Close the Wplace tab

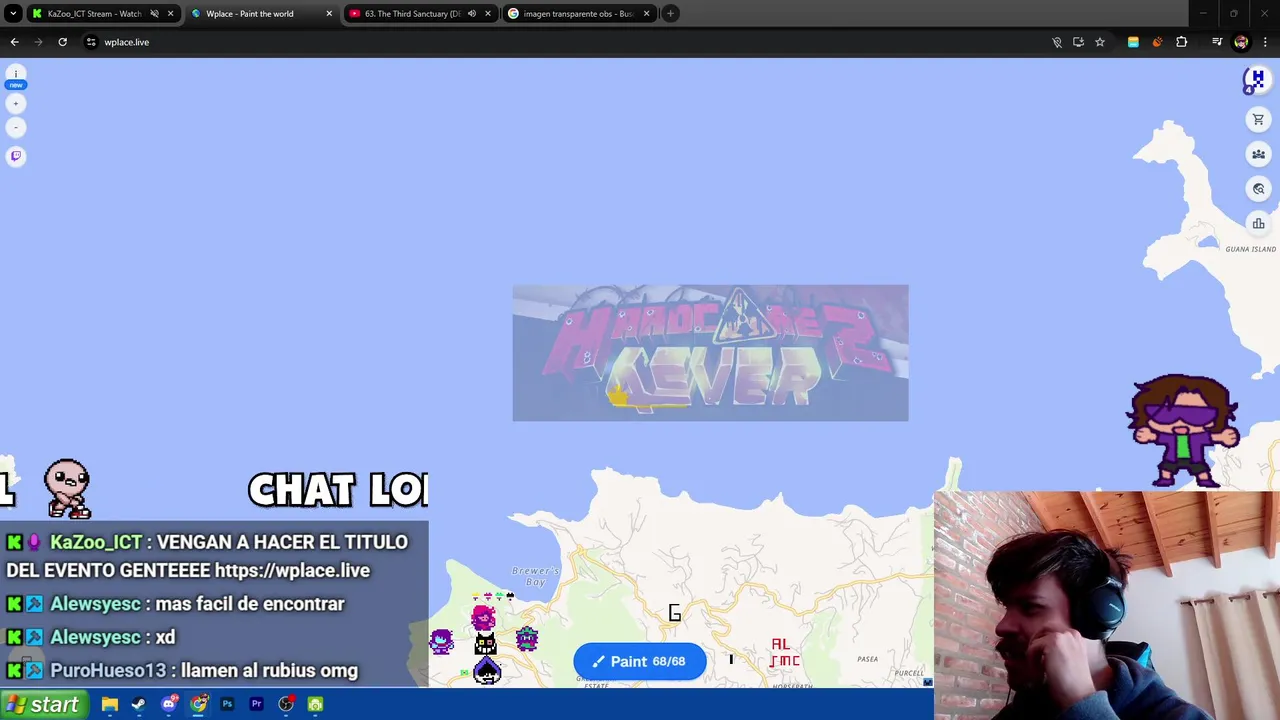coord(329,14)
